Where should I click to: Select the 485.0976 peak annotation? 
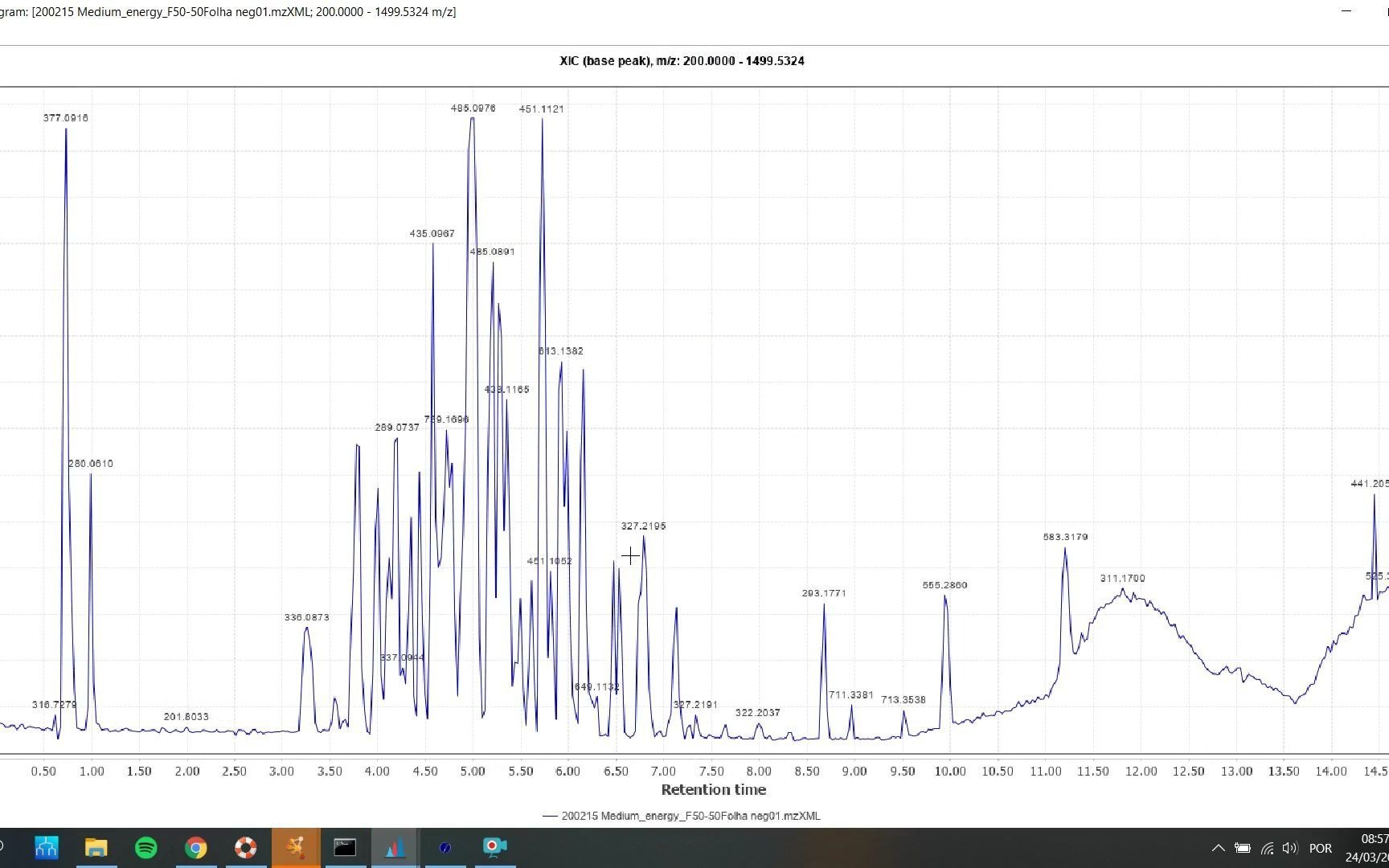click(473, 107)
